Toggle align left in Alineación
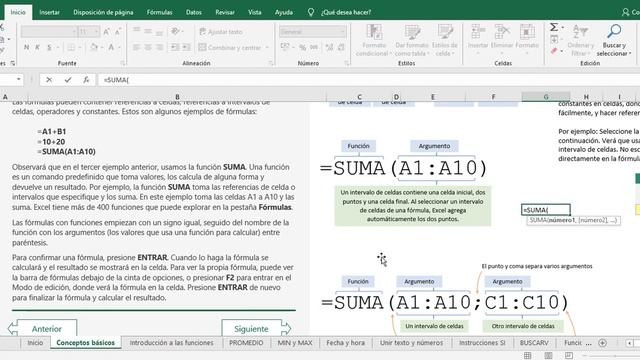Image resolution: width=640 pixels, height=360 pixels. click(x=136, y=47)
